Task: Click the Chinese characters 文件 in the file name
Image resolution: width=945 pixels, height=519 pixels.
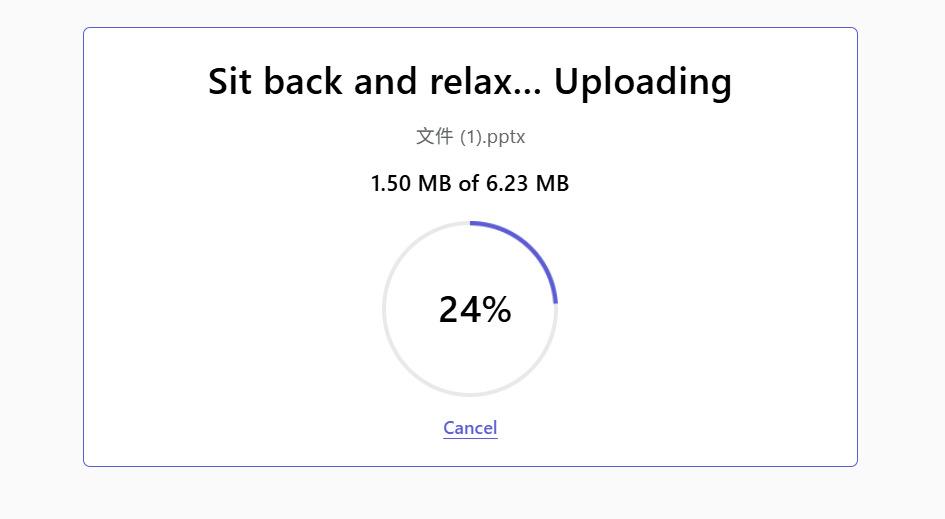Action: point(434,137)
